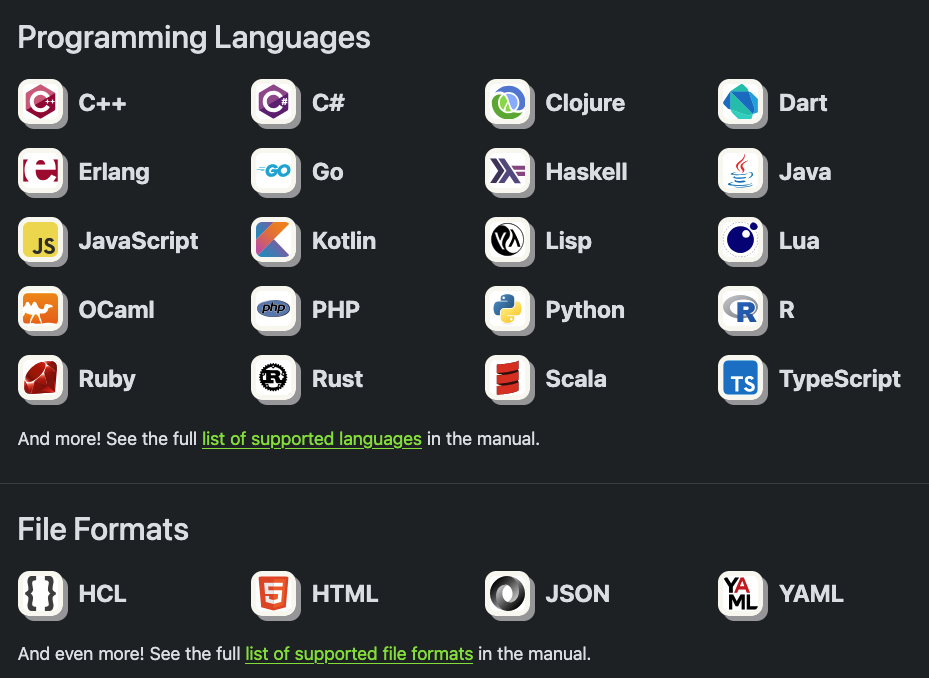
Task: Click the "File Formats" heading
Action: (x=103, y=529)
